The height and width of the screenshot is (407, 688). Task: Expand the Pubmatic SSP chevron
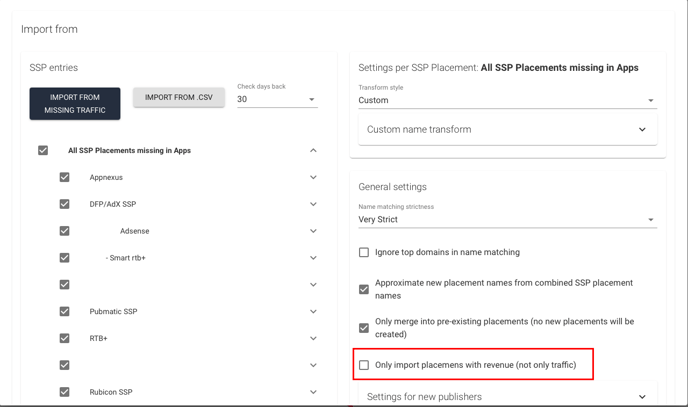coord(313,311)
